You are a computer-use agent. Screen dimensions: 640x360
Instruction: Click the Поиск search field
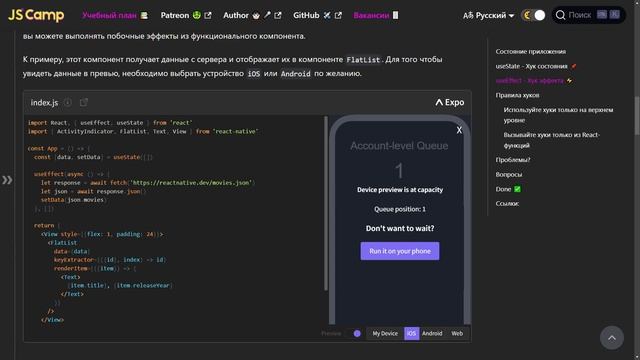[588, 16]
